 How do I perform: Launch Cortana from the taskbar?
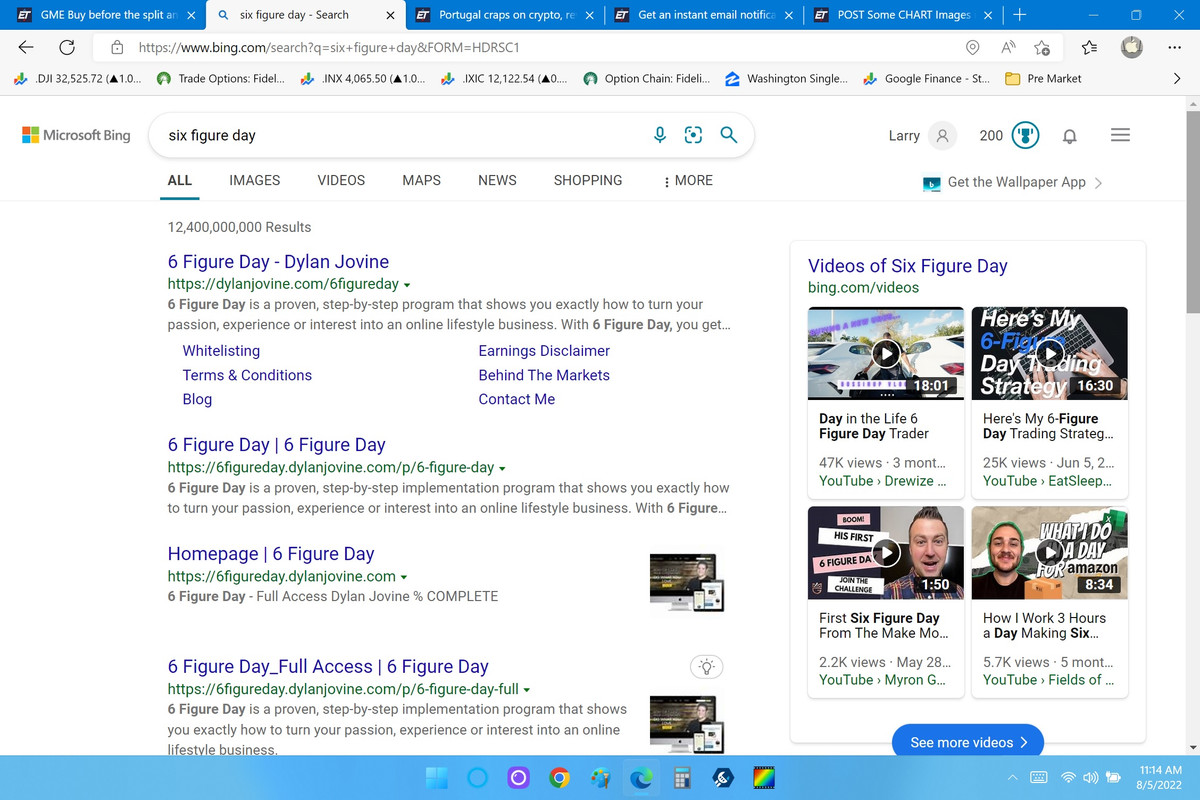[477, 777]
